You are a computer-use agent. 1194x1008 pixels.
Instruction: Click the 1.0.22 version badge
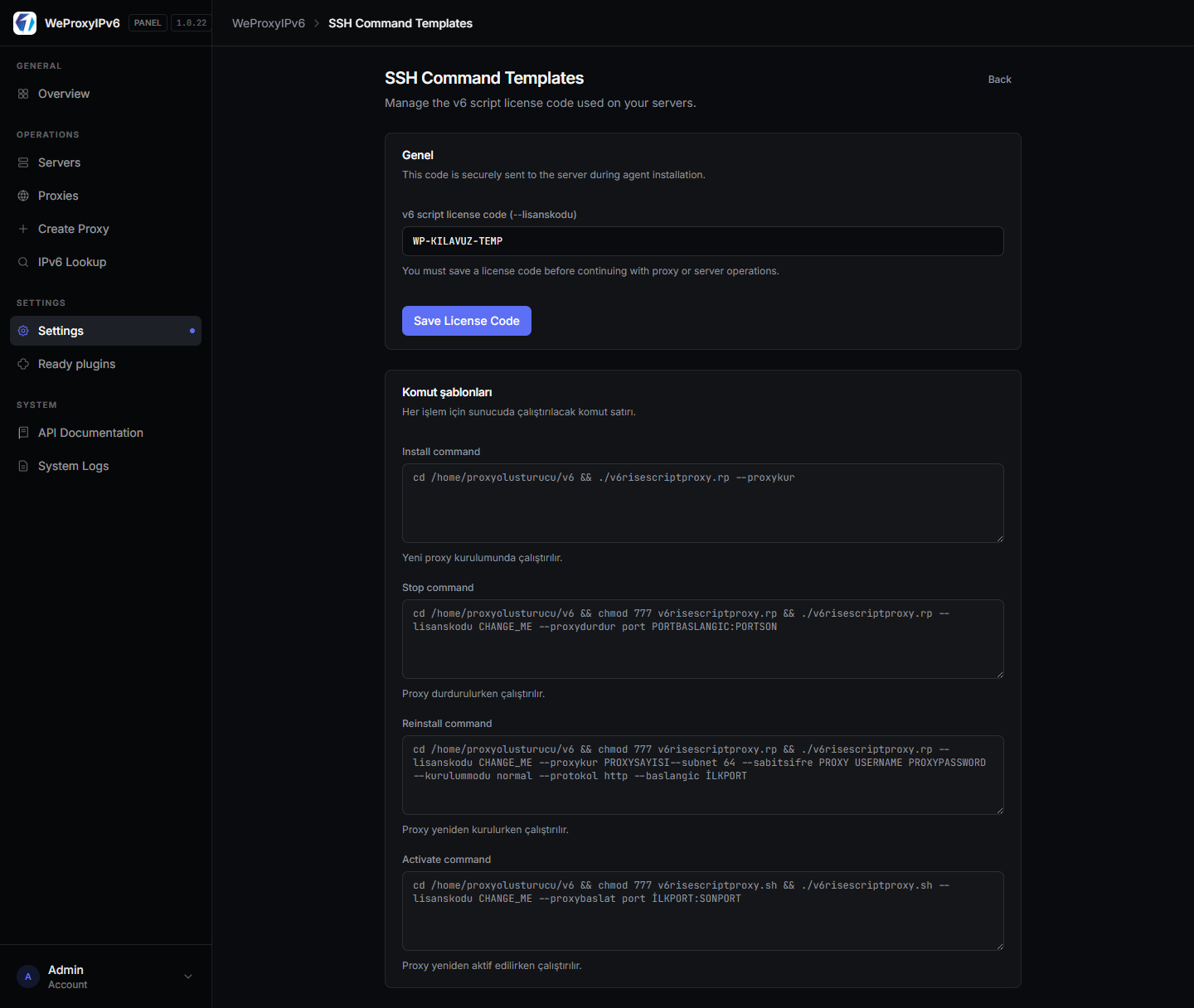click(192, 23)
